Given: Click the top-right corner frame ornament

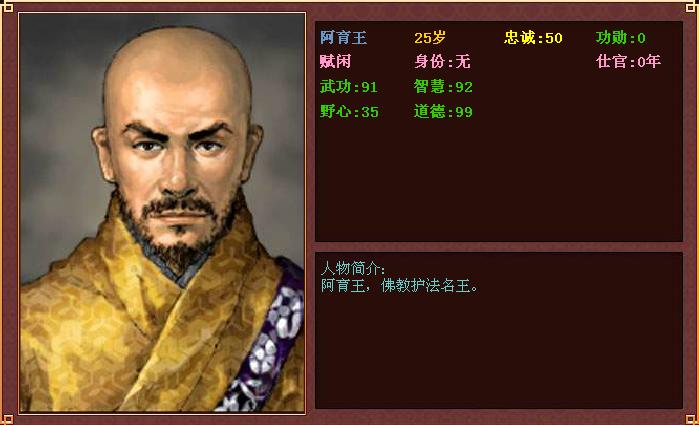Looking at the screenshot, I should 691,6.
